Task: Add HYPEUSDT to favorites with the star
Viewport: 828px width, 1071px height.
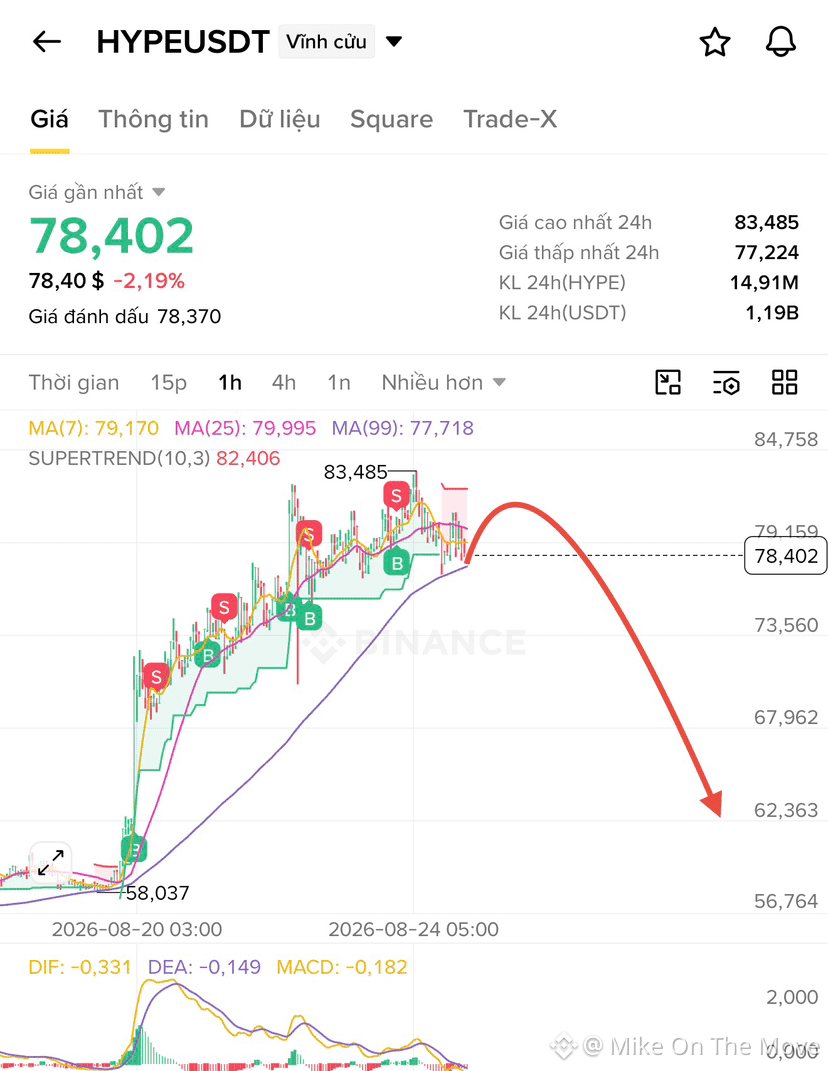Action: coord(715,42)
